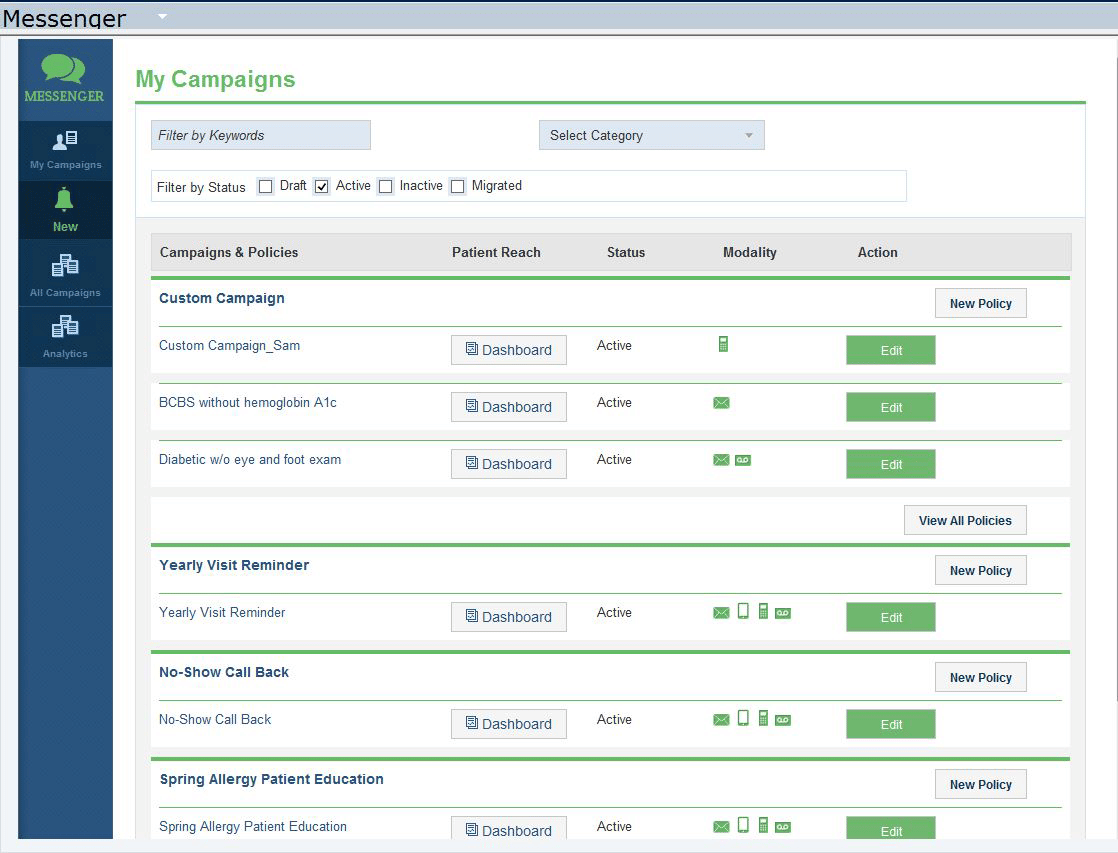Click the BCBS without hemoglobin A1c name

coord(247,402)
